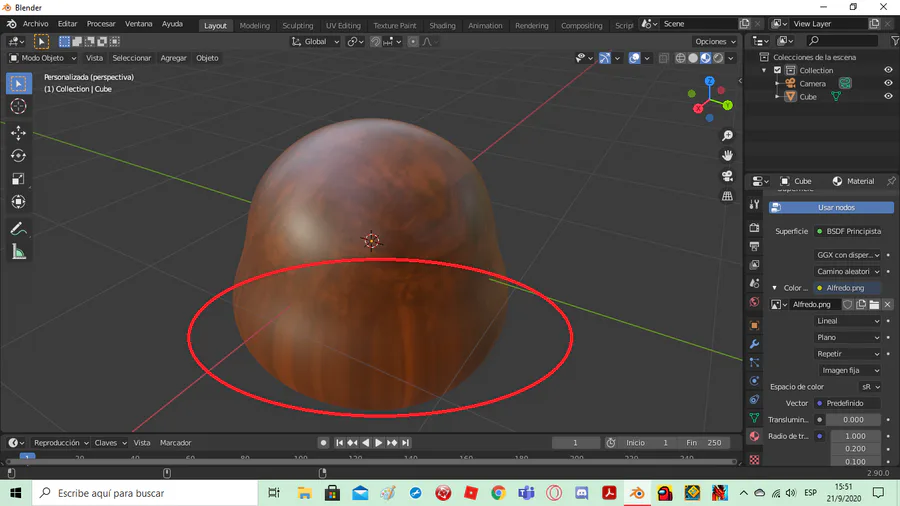Open the Imagen fija source dropdown
The width and height of the screenshot is (900, 506).
click(849, 371)
